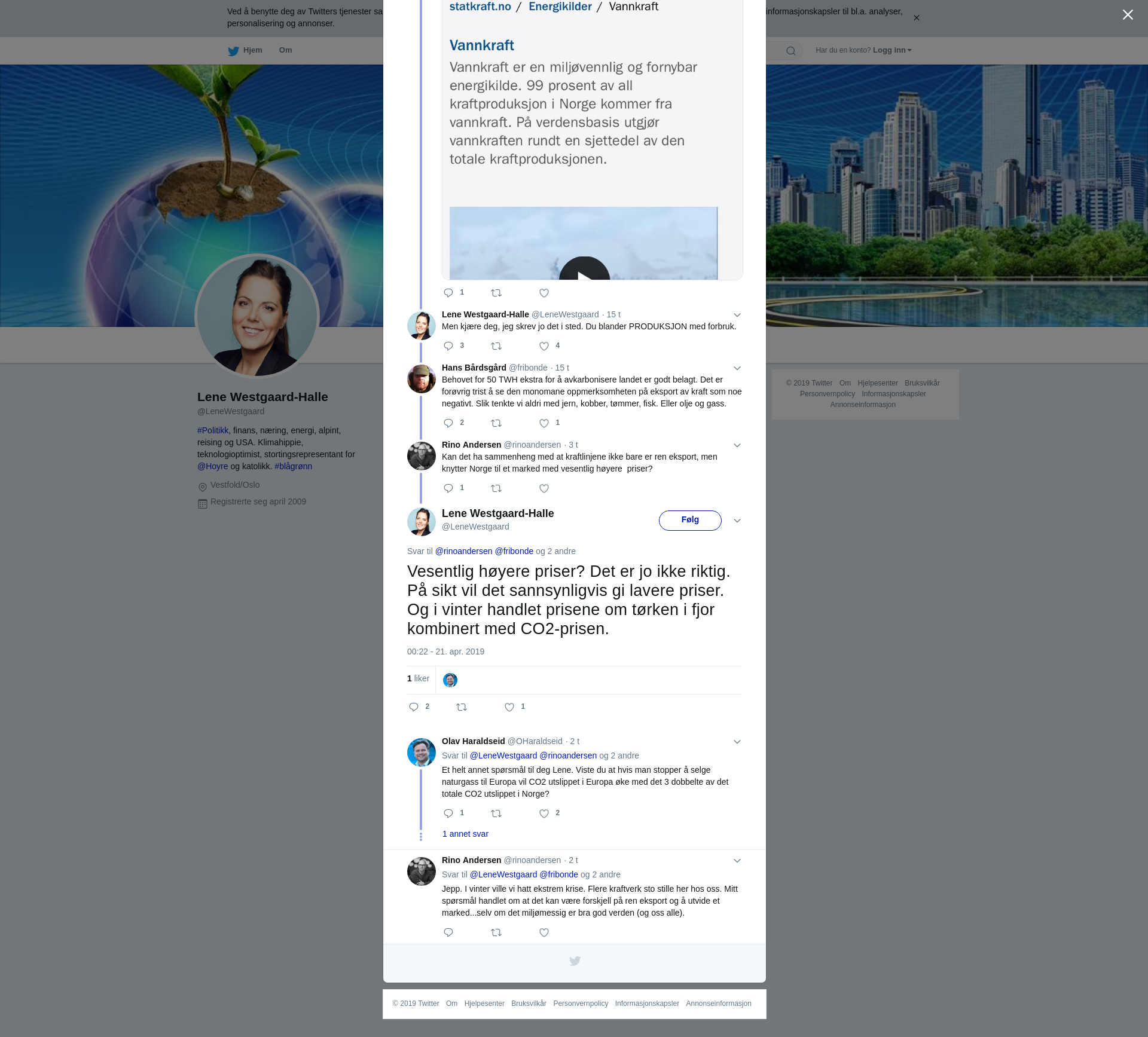This screenshot has height=1037, width=1148.
Task: Reply to Olav Haraldseid's tweet
Action: click(x=448, y=813)
